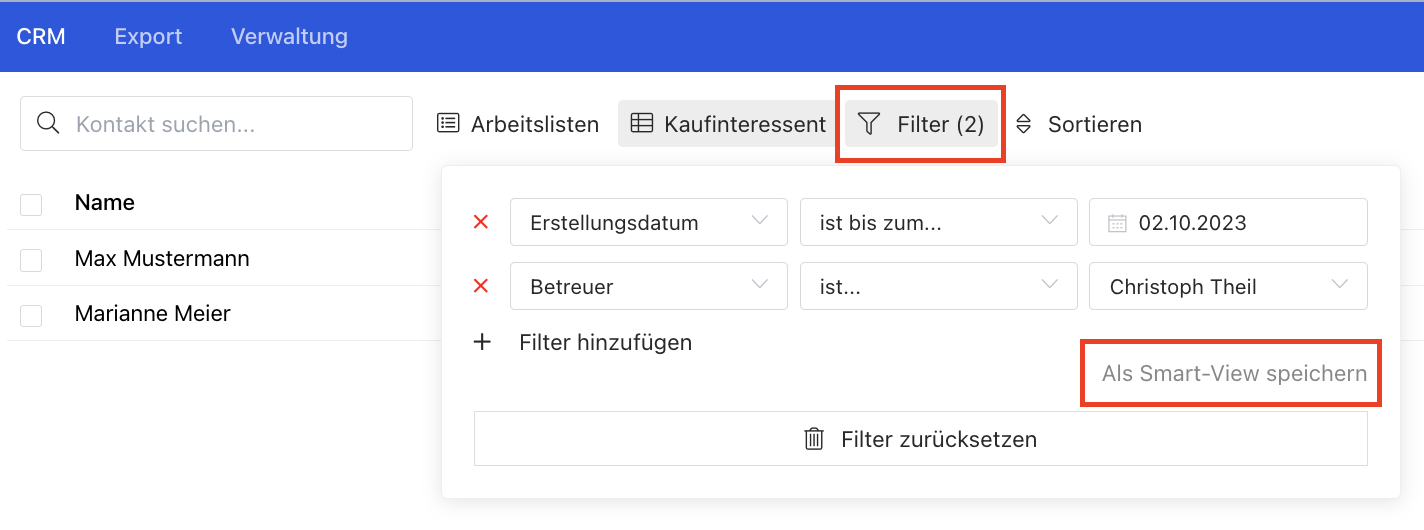Toggle the select-all checkbox beside Name
Screen dimensions: 1424x530
pyautogui.click(x=31, y=204)
